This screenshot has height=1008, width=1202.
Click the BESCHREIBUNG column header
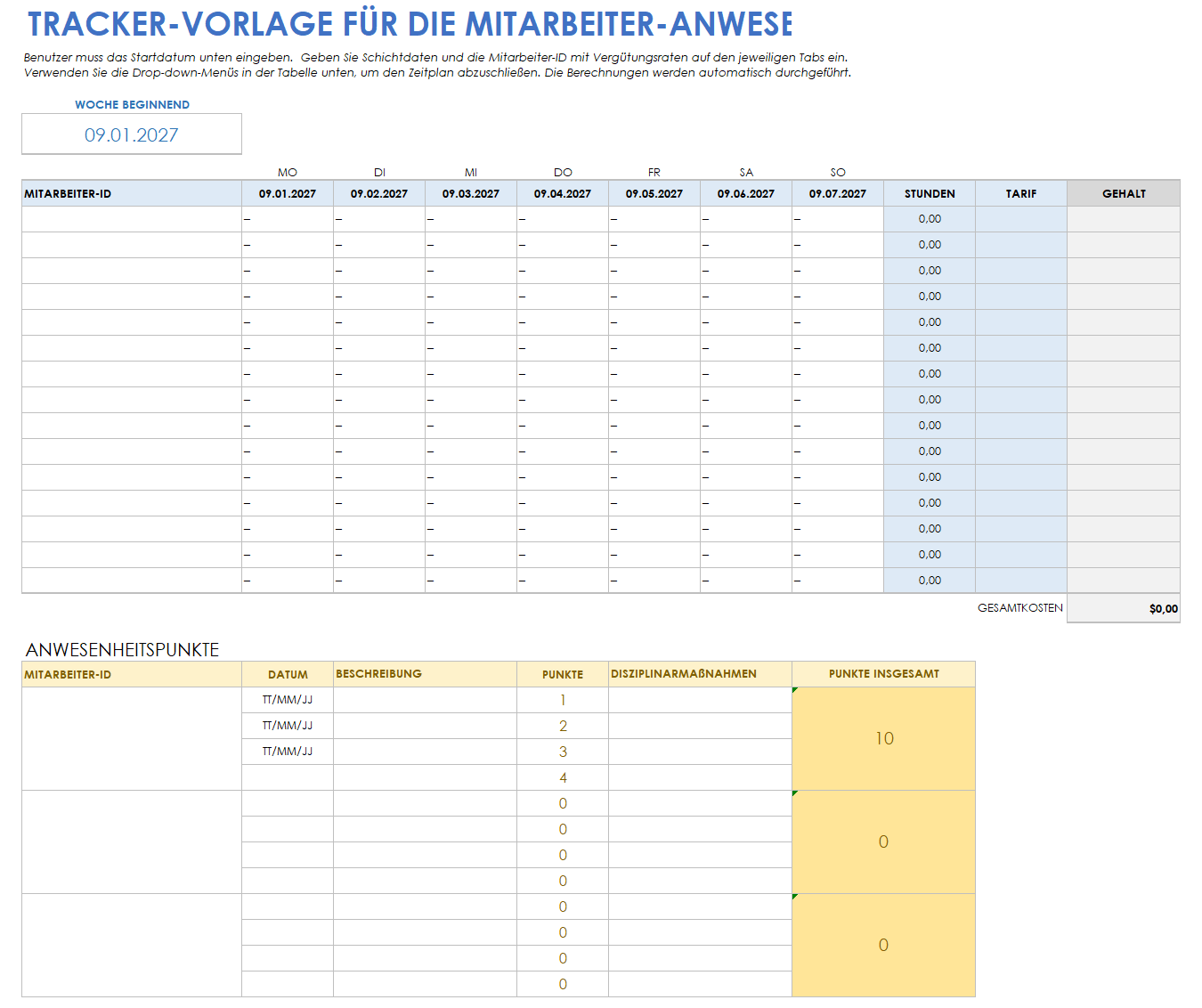(426, 674)
